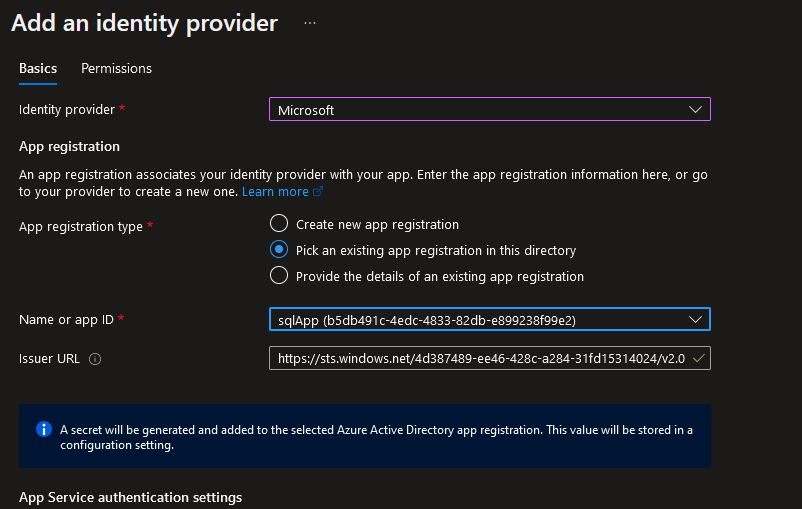Open the Identity provider Microsoft dropdown
This screenshot has width=802, height=509.
(x=489, y=109)
